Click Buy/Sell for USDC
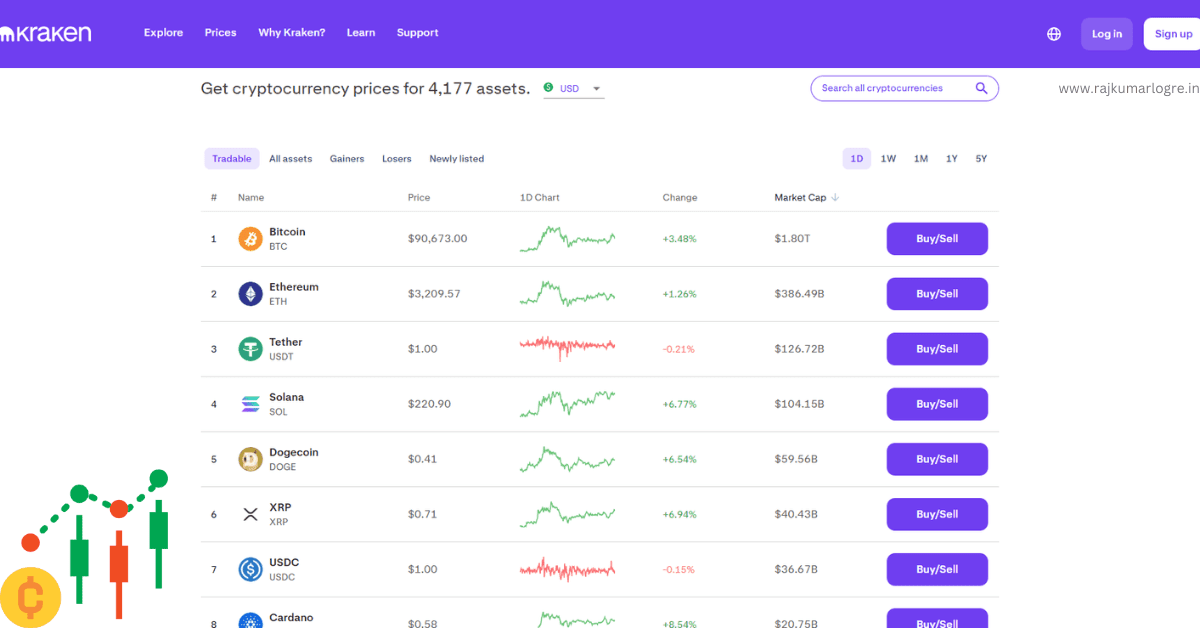Image resolution: width=1200 pixels, height=628 pixels. (x=937, y=569)
